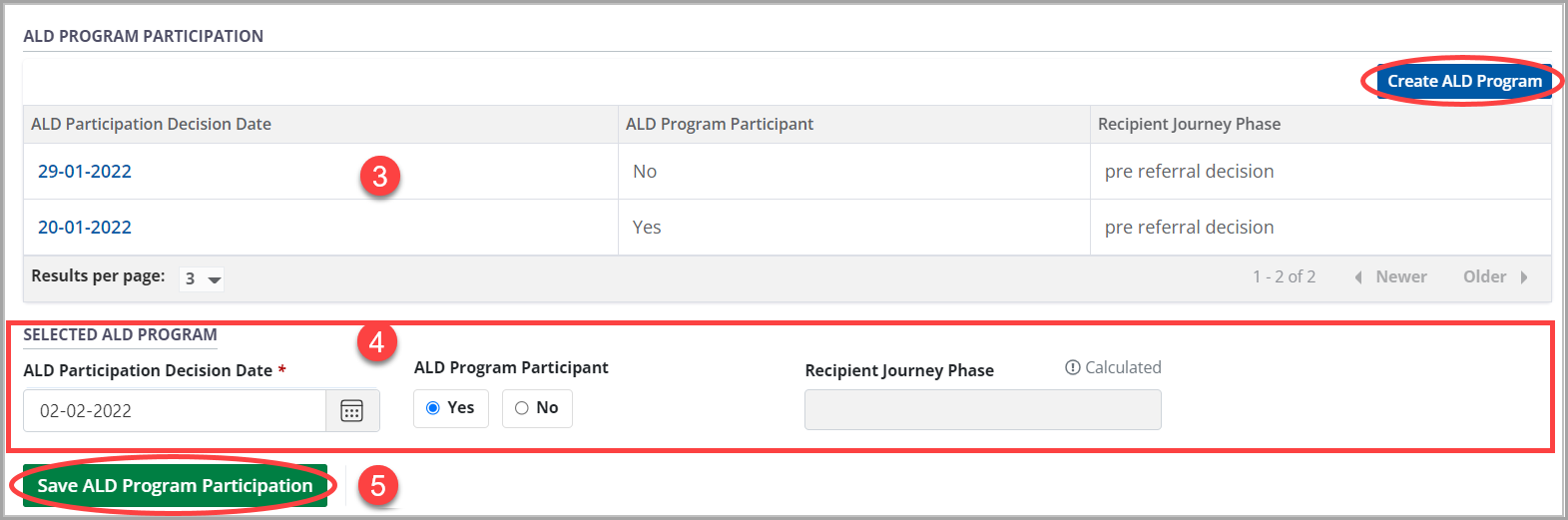Click the Create ALD Program button
The height and width of the screenshot is (520, 1568).
1463,81
